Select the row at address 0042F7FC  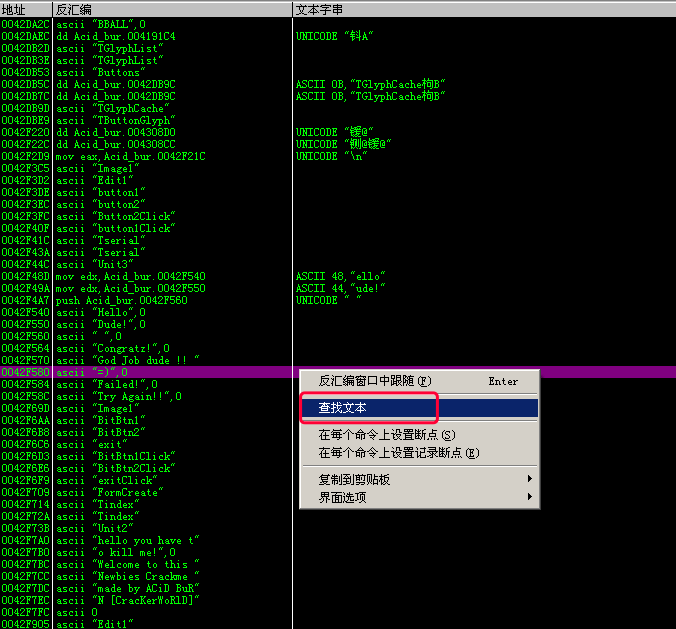click(338, 613)
